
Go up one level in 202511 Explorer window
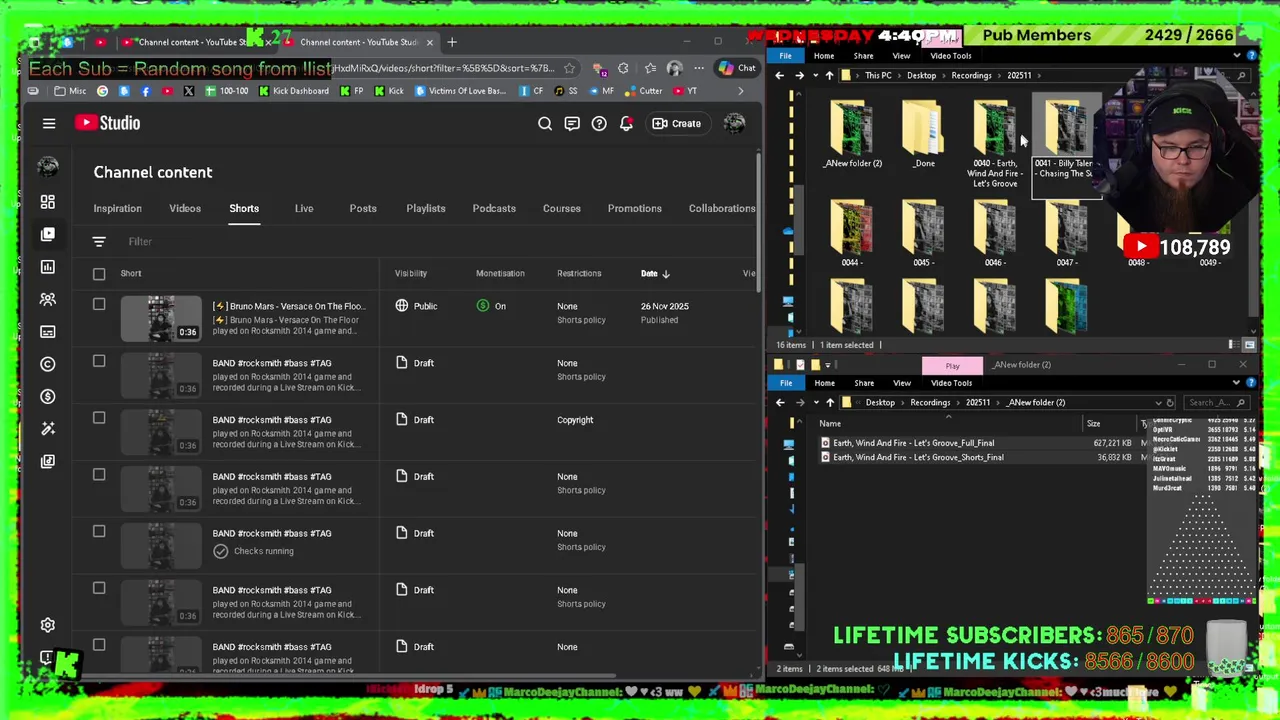point(829,75)
